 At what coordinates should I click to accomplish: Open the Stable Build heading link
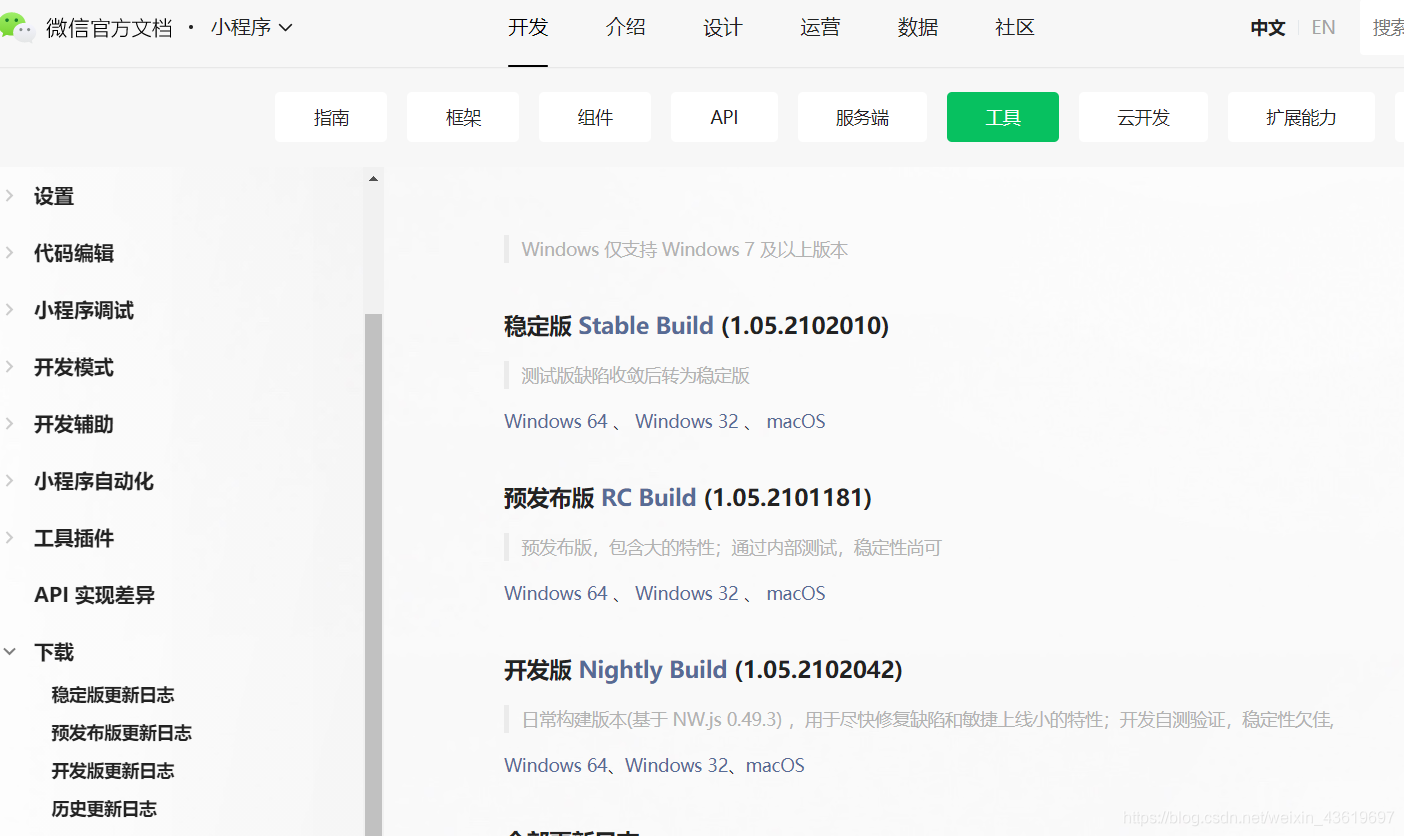pos(646,326)
